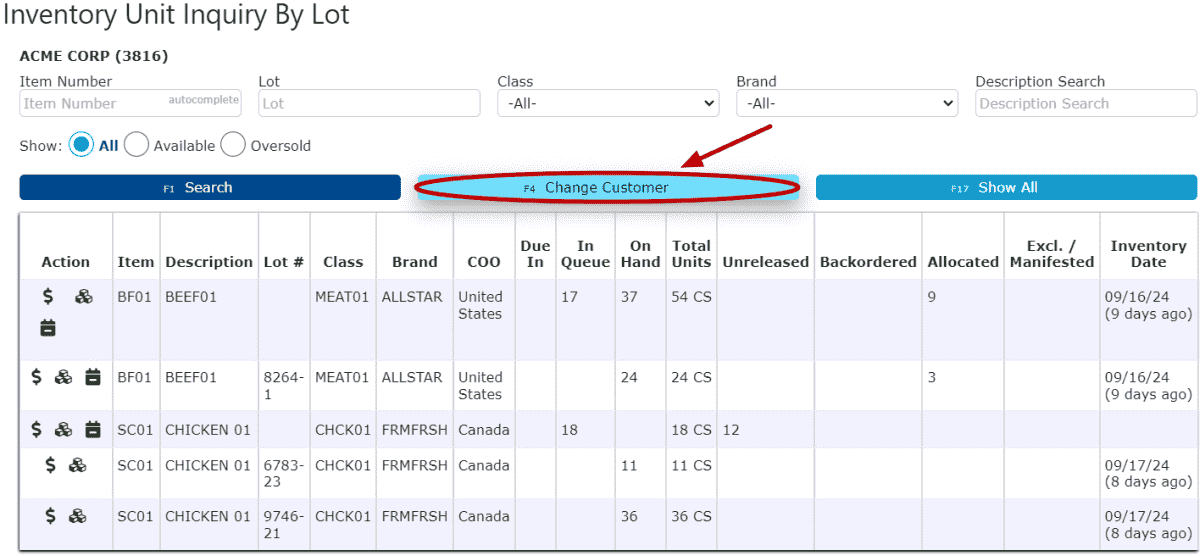Viewport: 1200px width, 556px height.
Task: Click the unreleased value 12
Action: [x=731, y=430]
